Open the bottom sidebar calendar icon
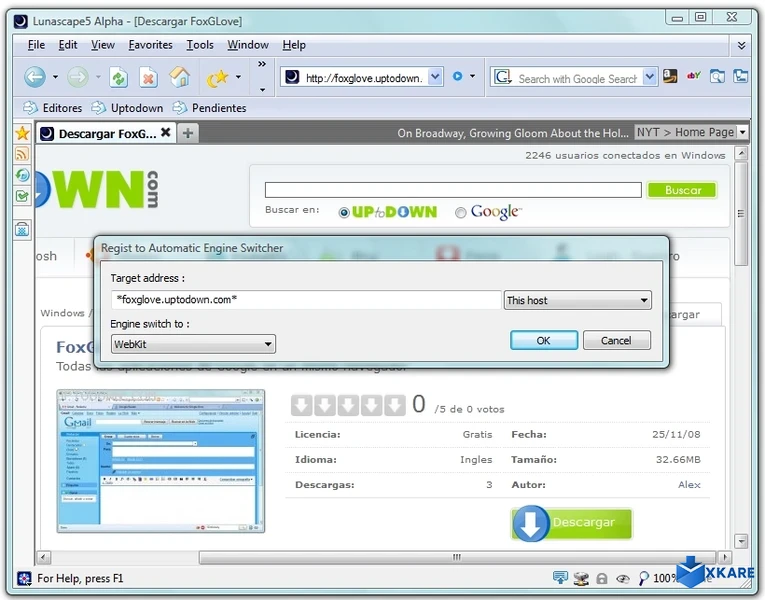765x600 pixels. pos(22,229)
